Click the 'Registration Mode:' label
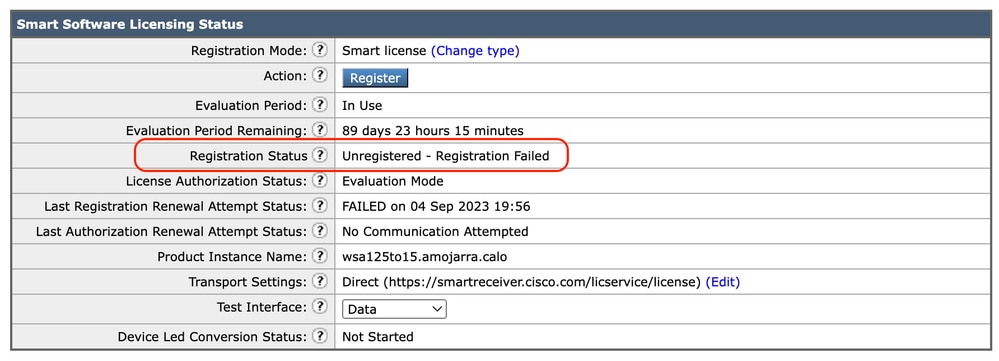 (250, 51)
